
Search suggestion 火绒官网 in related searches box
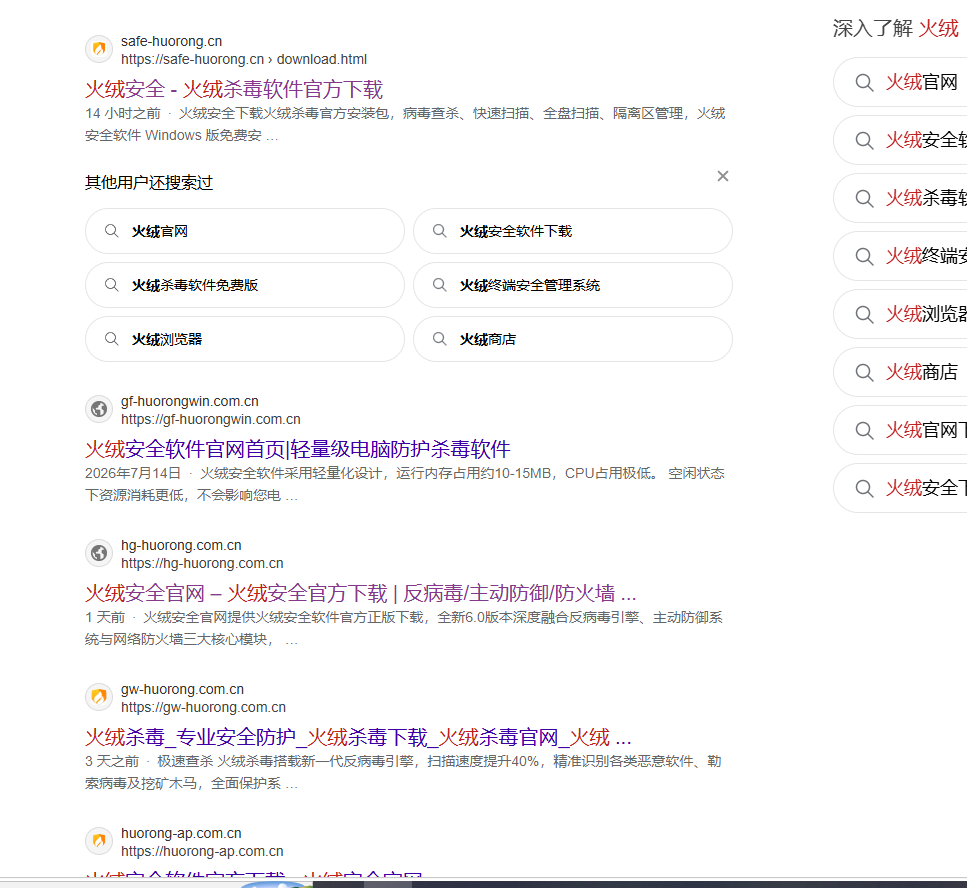click(x=245, y=231)
